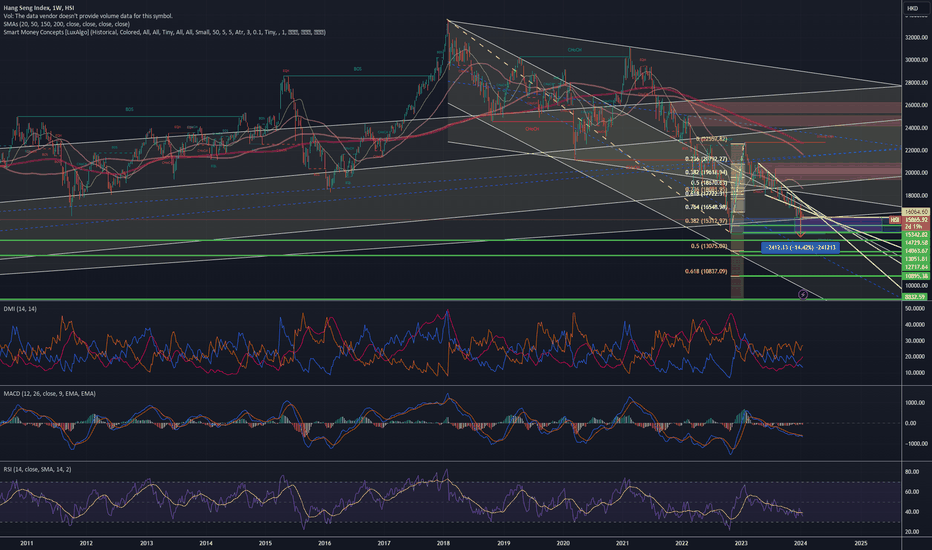This screenshot has width=932, height=550.
Task: Click the 2018 year label on the time axis
Action: 443,543
